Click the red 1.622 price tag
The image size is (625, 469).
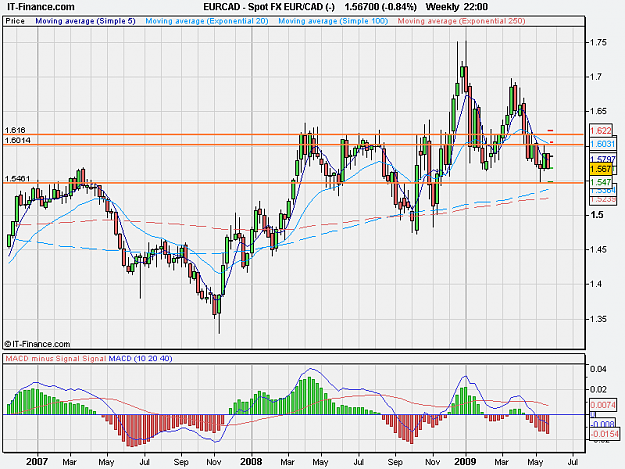click(601, 131)
